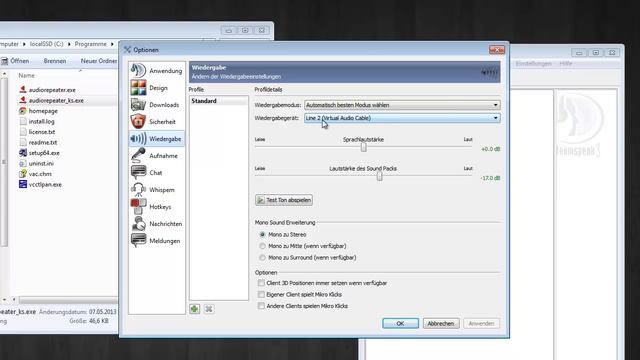Open the Nachrichten settings icon

pos(138,224)
